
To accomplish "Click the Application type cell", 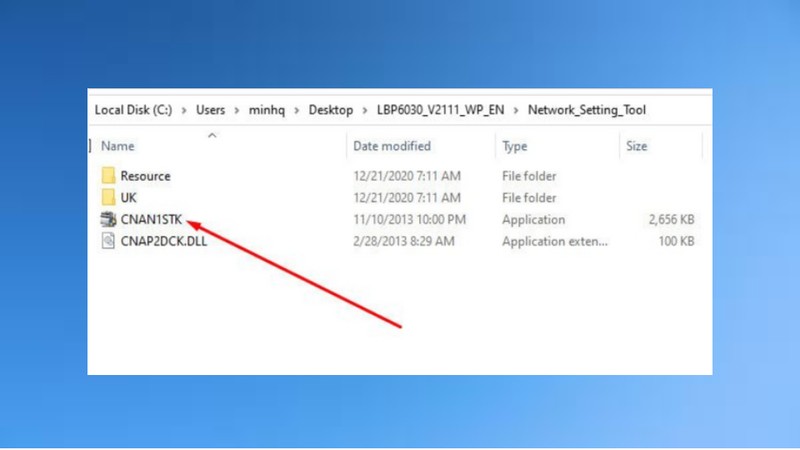I will click(x=534, y=220).
